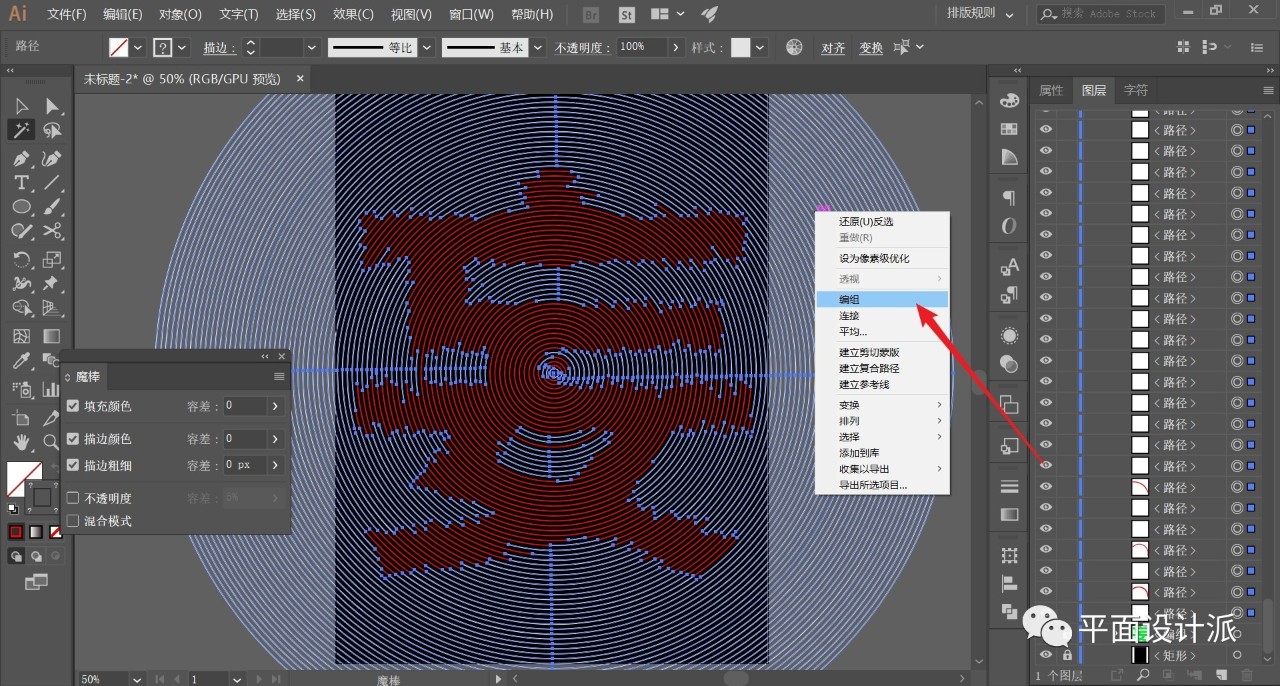Select the Line Segment tool
Image resolution: width=1280 pixels, height=686 pixels.
[52, 183]
